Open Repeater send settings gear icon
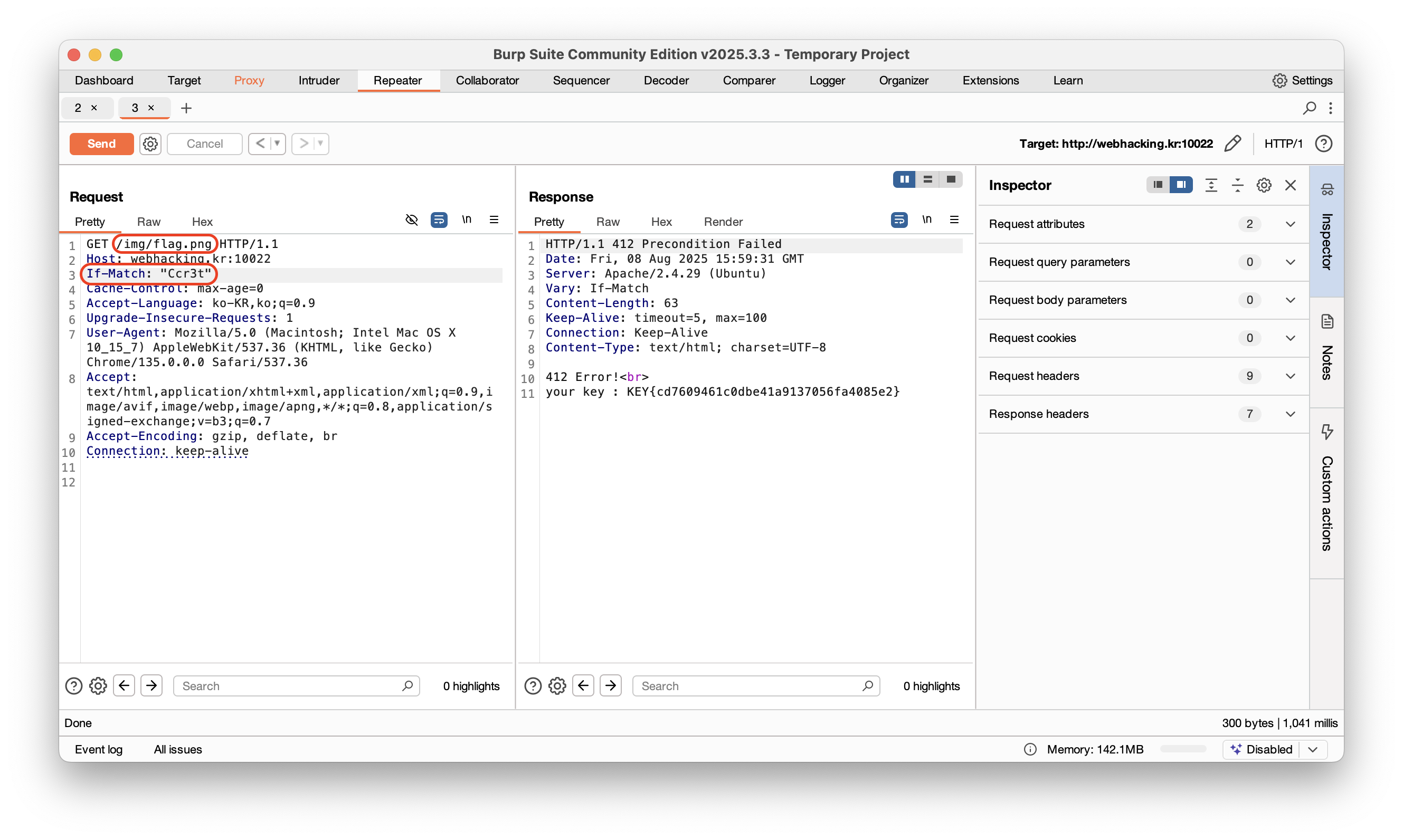The image size is (1403, 840). point(150,144)
